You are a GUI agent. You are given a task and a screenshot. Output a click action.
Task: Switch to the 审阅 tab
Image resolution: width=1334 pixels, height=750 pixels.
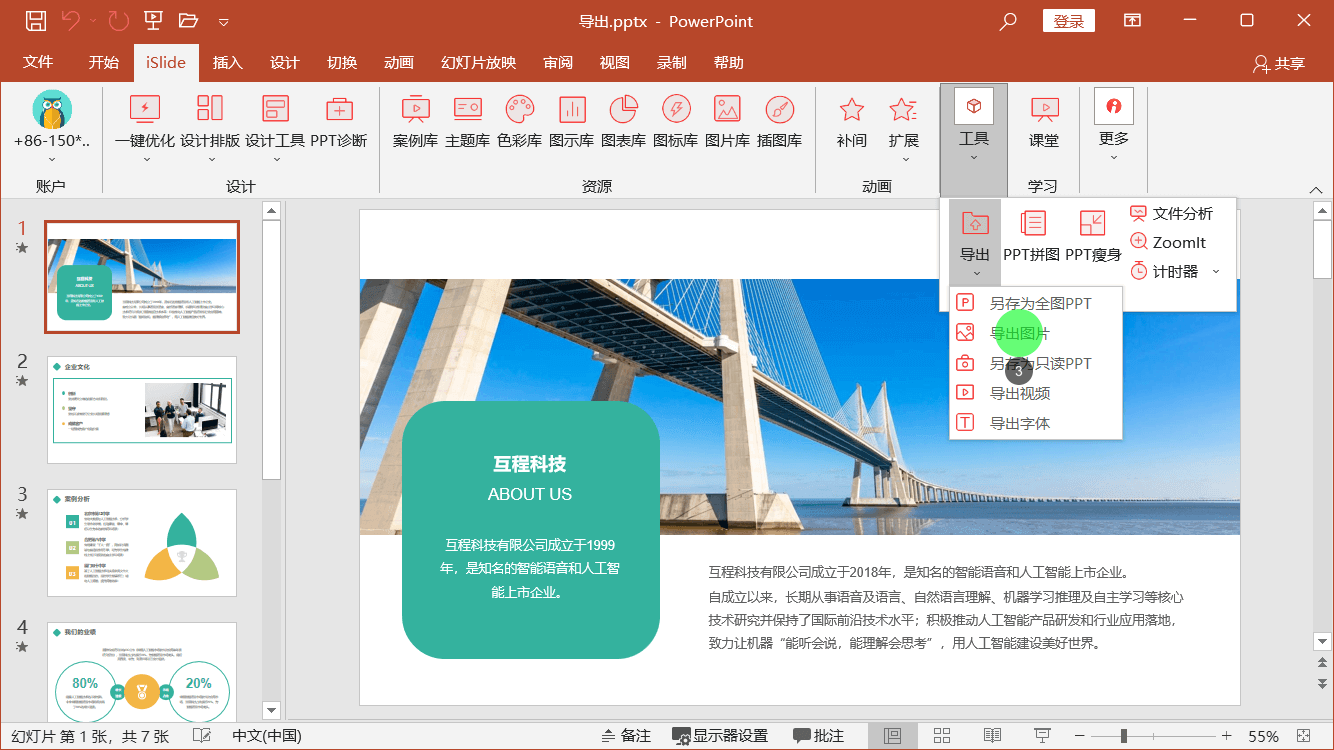[x=558, y=62]
